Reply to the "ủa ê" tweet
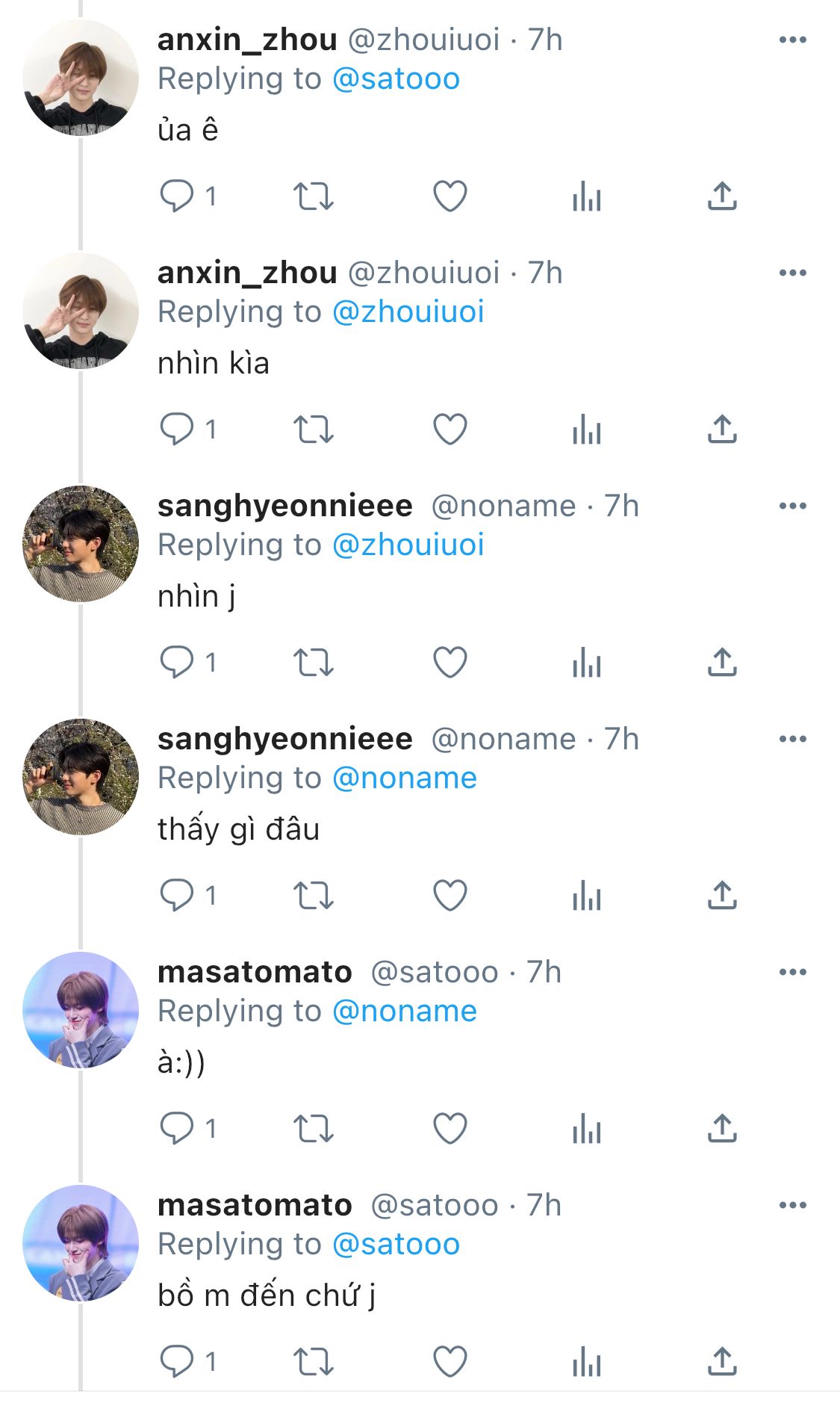The width and height of the screenshot is (840, 1406). pyautogui.click(x=177, y=196)
